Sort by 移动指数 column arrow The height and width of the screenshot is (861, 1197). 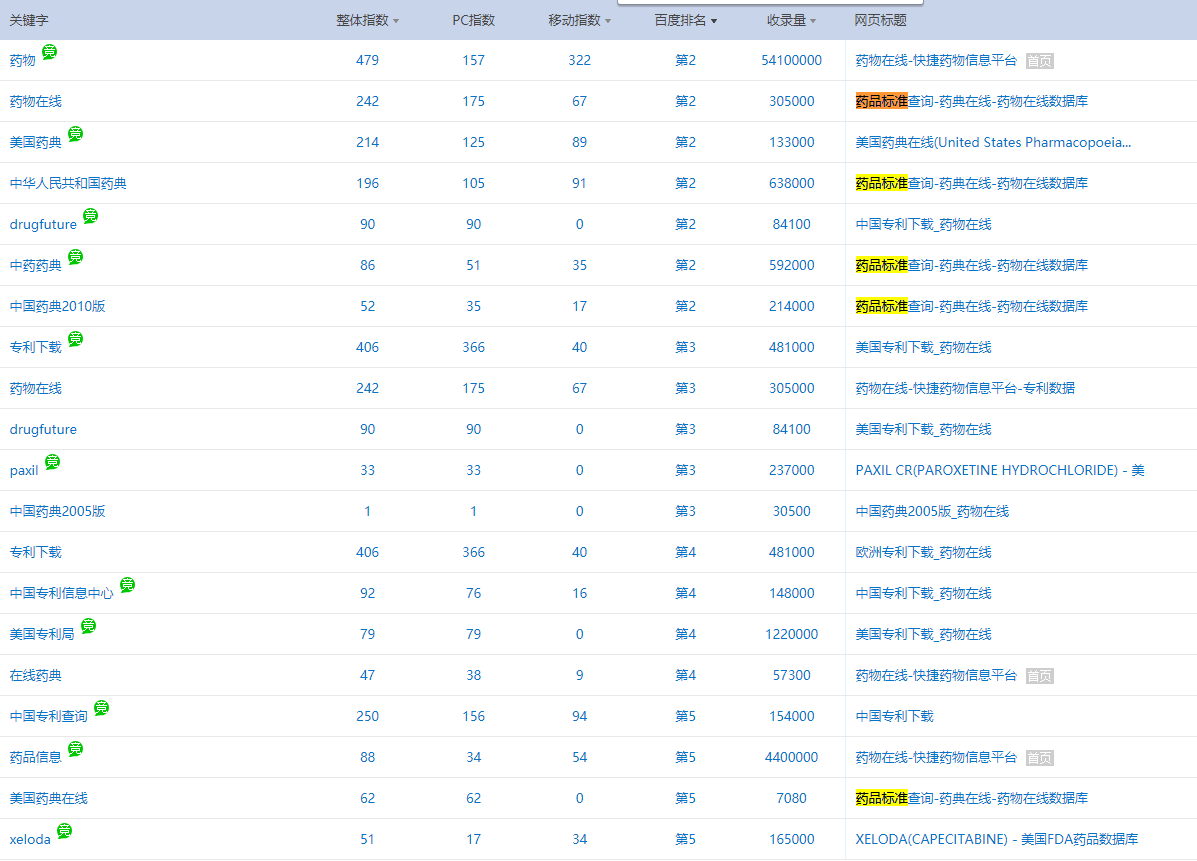[x=608, y=21]
